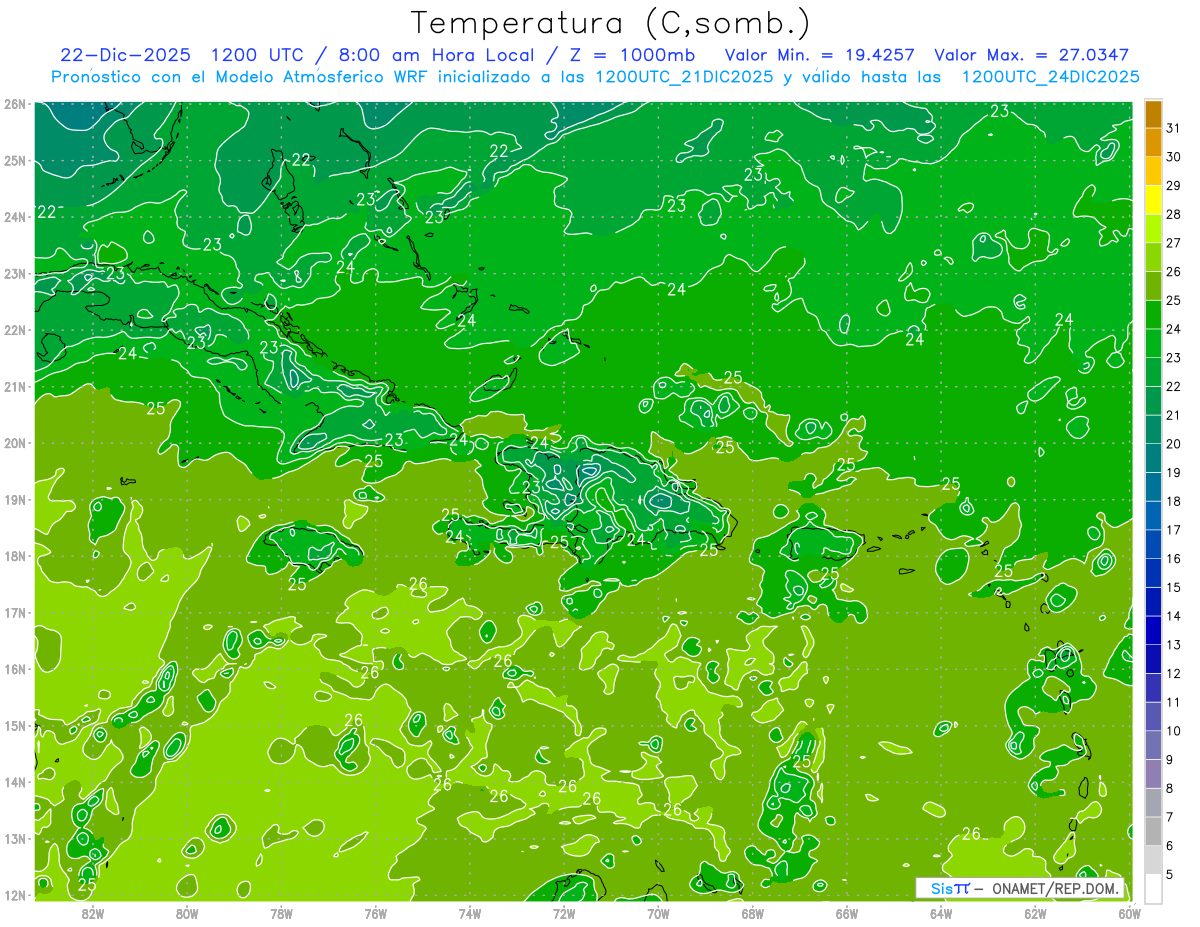Viewport: 1200px width, 927px height.
Task: Click the legend number '9'
Action: pyautogui.click(x=1171, y=759)
